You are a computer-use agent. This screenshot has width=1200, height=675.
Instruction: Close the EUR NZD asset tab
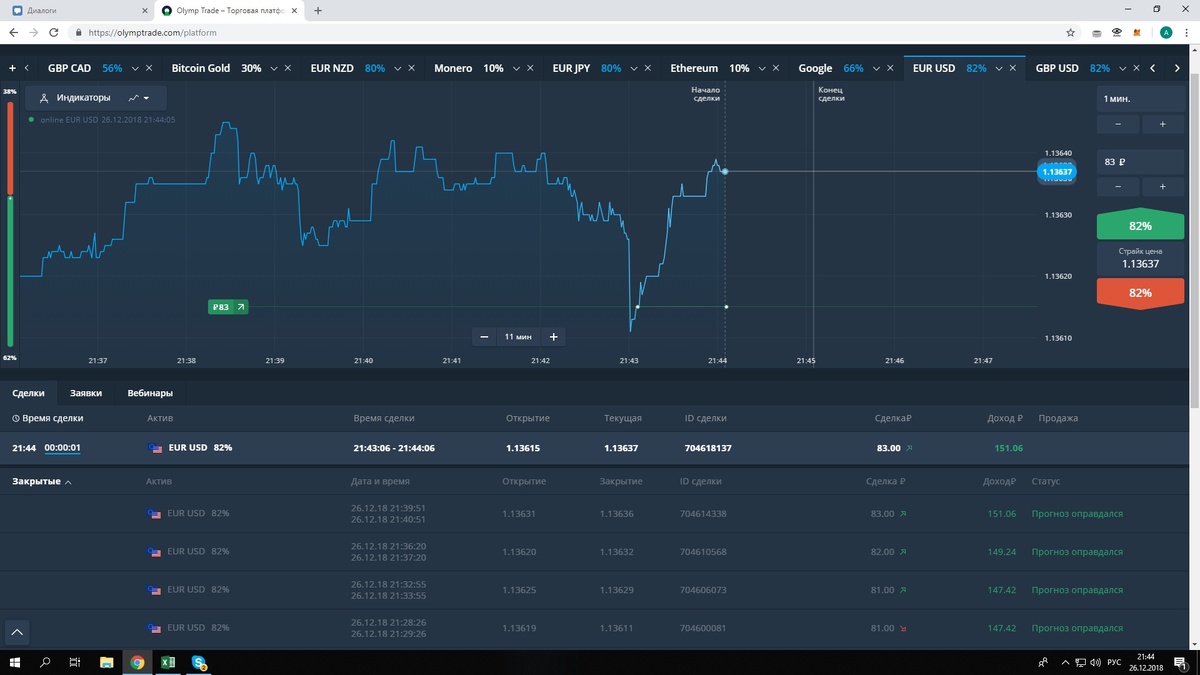[412, 68]
